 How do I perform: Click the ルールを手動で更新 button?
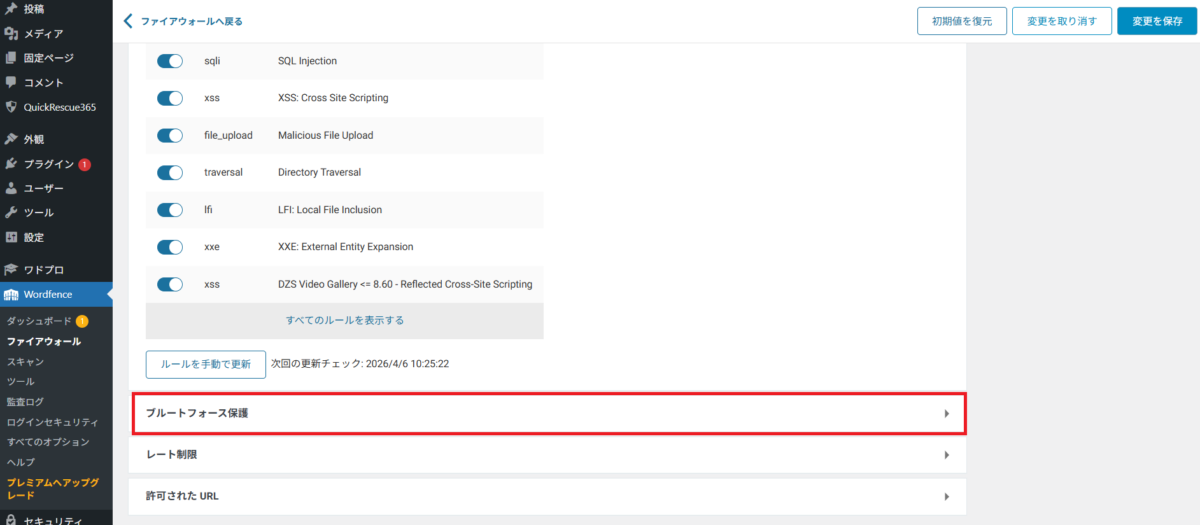tap(206, 364)
